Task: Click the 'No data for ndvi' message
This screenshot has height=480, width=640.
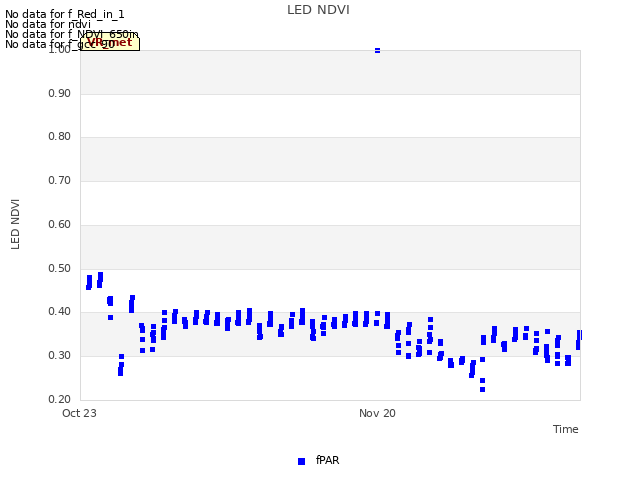Action: [x=48, y=24]
